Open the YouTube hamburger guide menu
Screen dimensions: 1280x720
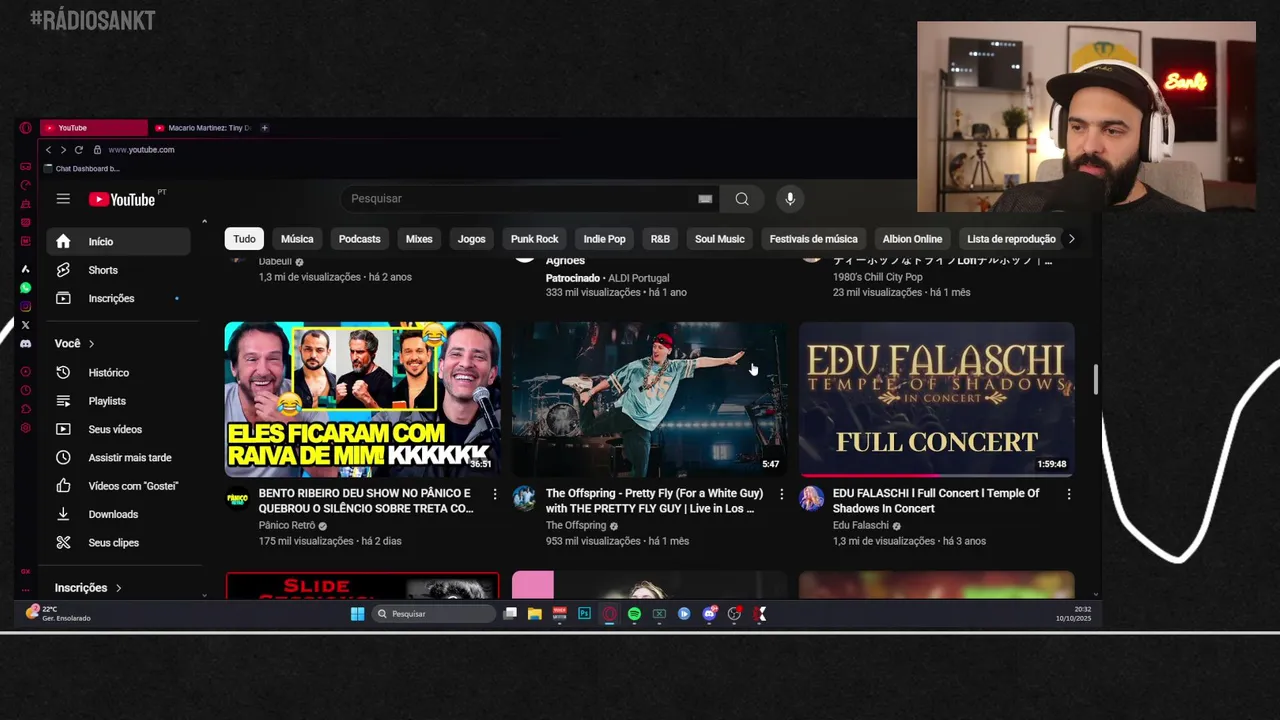point(63,199)
